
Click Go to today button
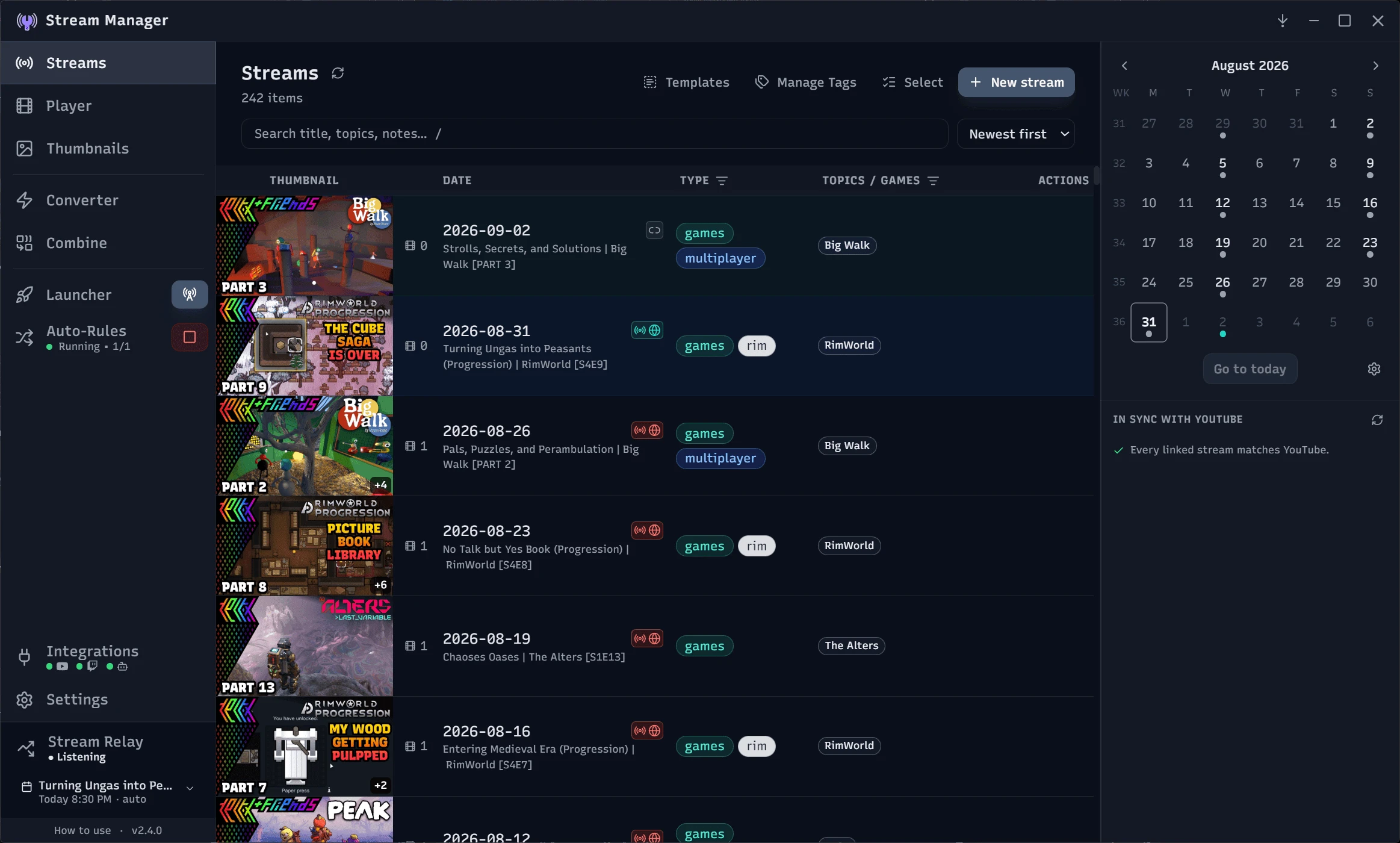1250,369
